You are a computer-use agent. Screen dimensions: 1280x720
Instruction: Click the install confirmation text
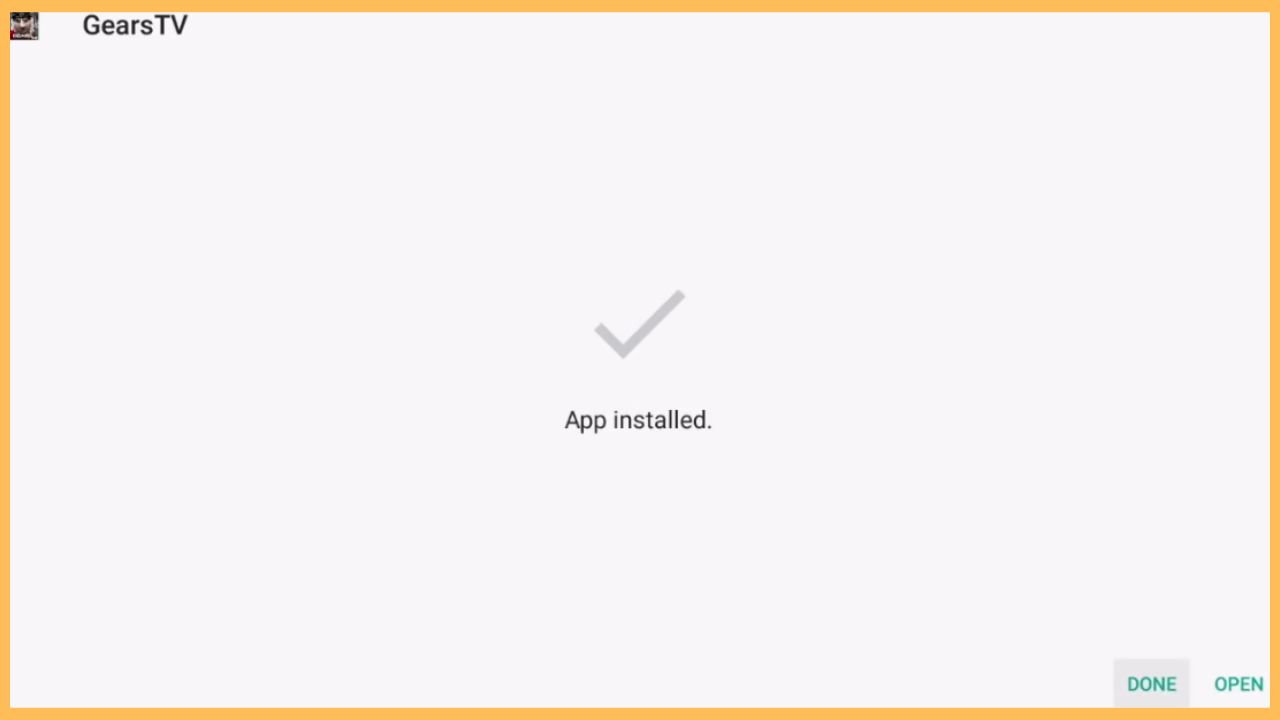click(x=638, y=420)
